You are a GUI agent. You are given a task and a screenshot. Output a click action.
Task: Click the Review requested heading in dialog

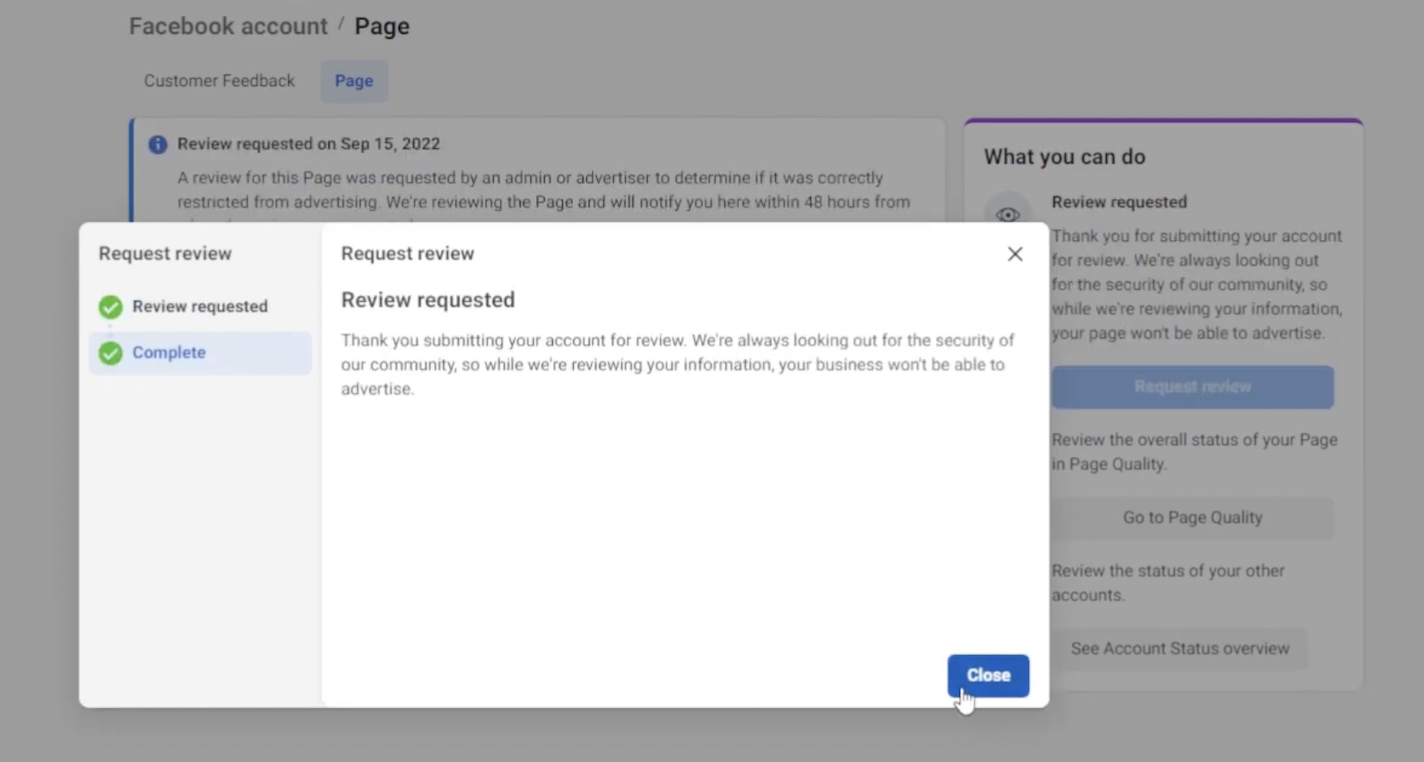click(428, 300)
